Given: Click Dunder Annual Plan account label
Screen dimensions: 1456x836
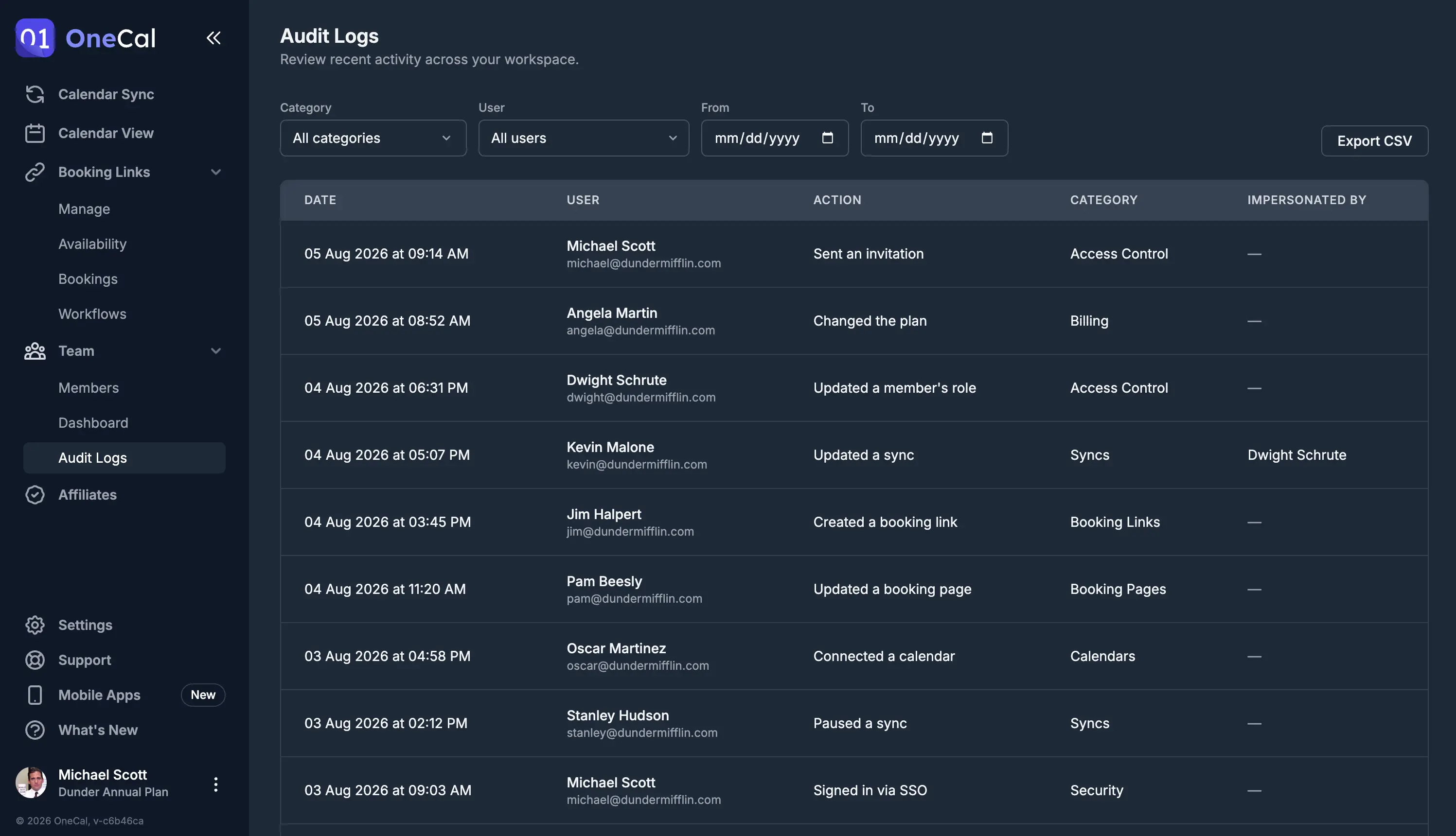Looking at the screenshot, I should click(113, 792).
